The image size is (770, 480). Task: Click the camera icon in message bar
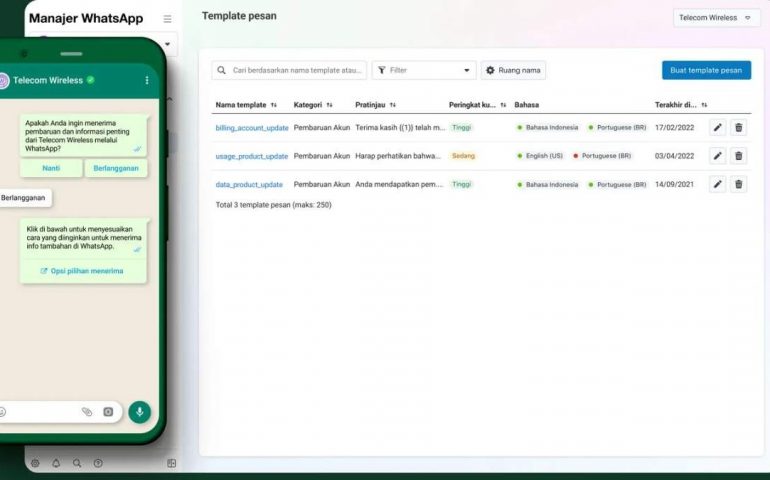point(108,411)
